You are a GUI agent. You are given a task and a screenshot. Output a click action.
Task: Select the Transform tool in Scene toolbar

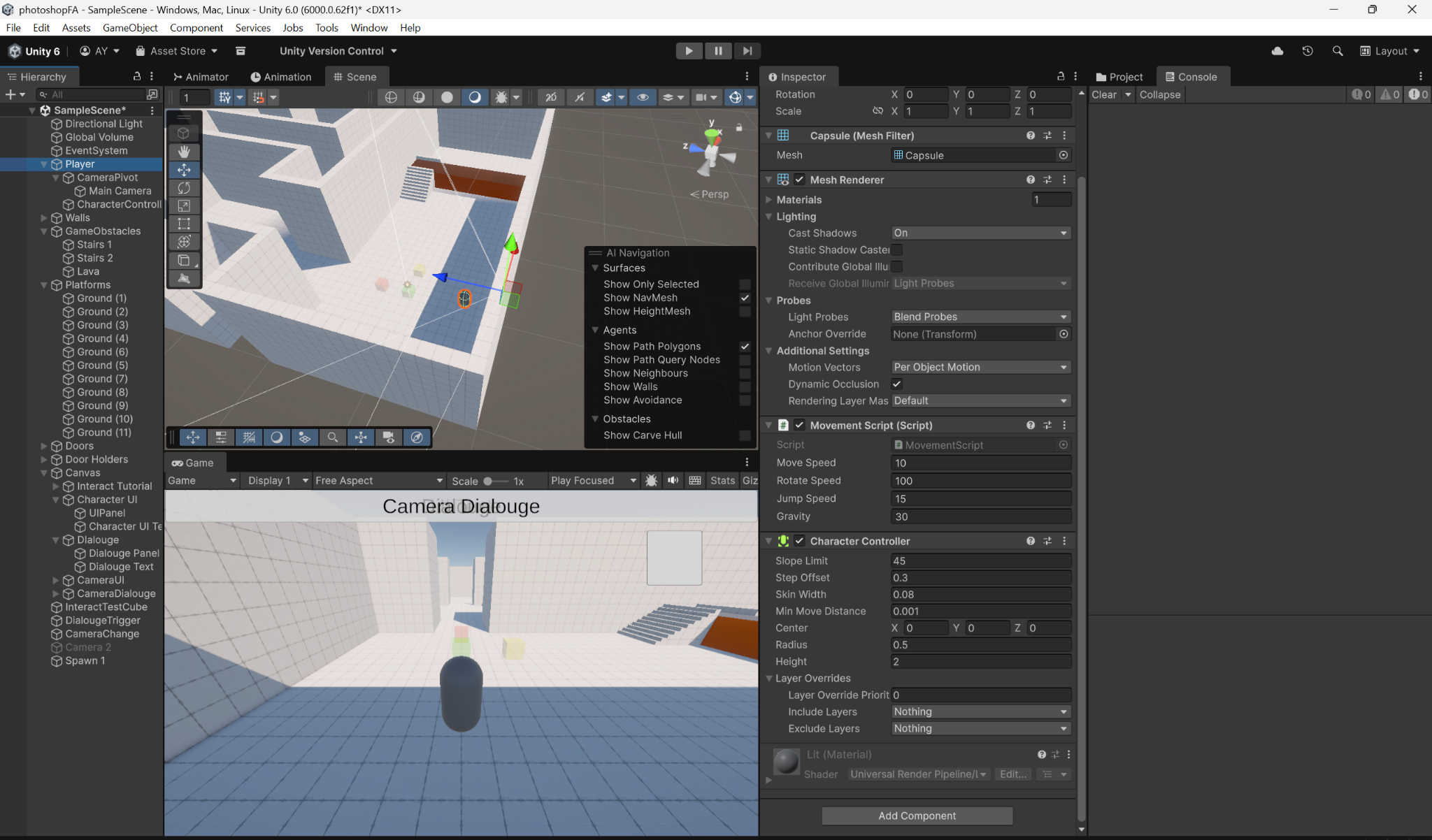coord(184,242)
